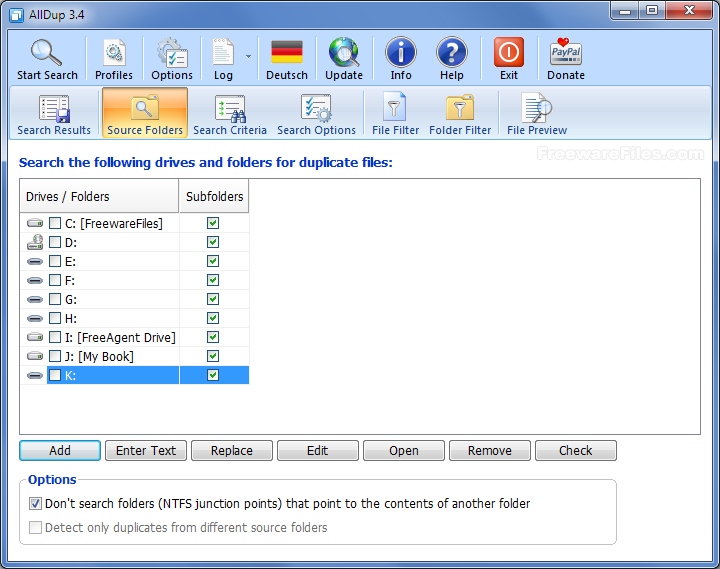Viewport: 720px width, 569px height.
Task: Click the Start Search magnifier icon
Action: pyautogui.click(x=46, y=52)
